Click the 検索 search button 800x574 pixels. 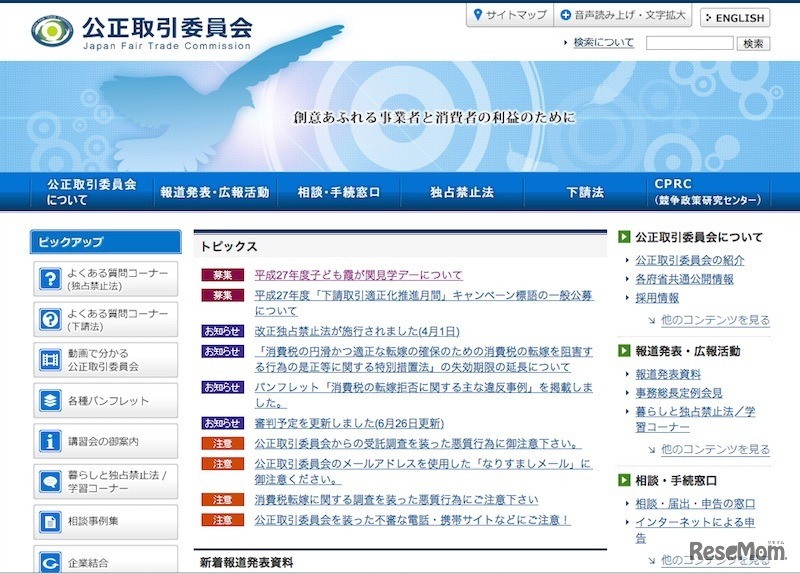click(753, 43)
